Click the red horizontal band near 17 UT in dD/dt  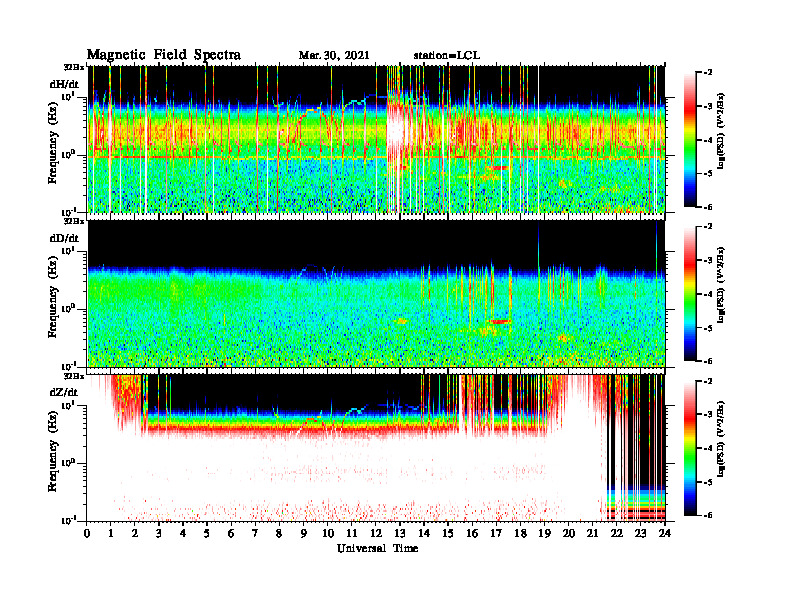coord(499,321)
